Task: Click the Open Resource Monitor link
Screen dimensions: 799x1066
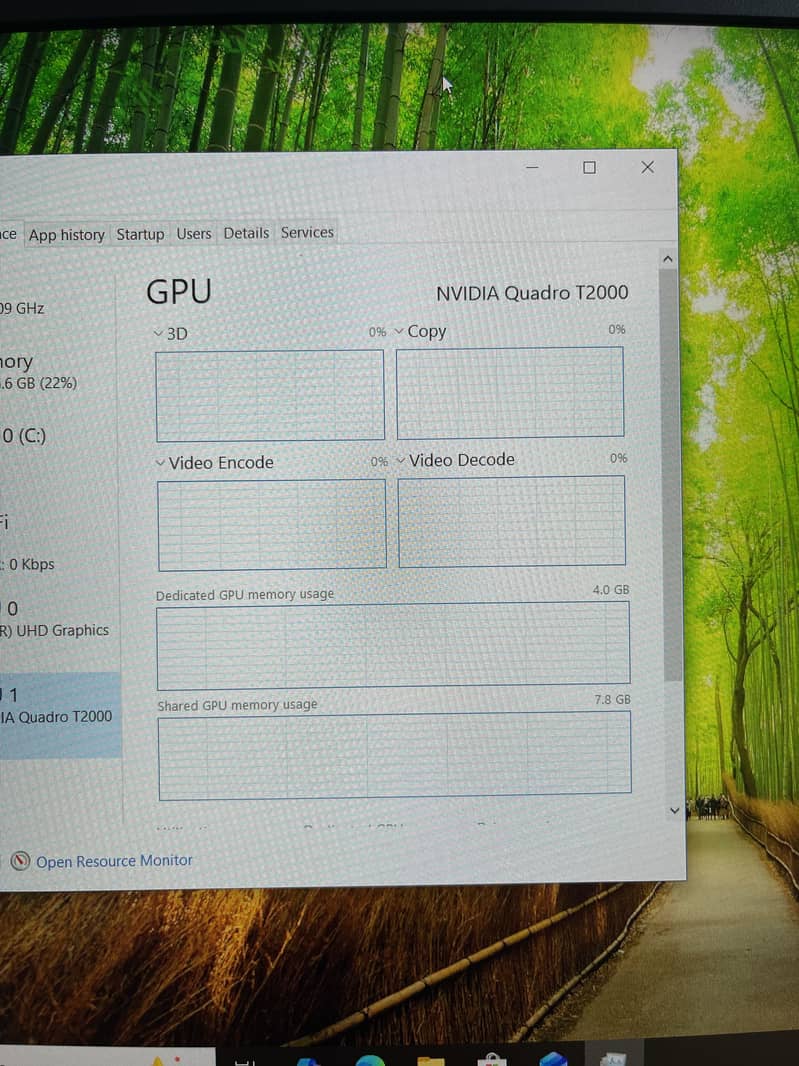Action: [114, 861]
